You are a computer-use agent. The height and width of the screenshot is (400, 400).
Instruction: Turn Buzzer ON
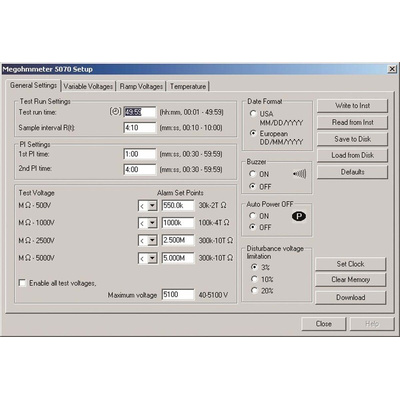253,174
